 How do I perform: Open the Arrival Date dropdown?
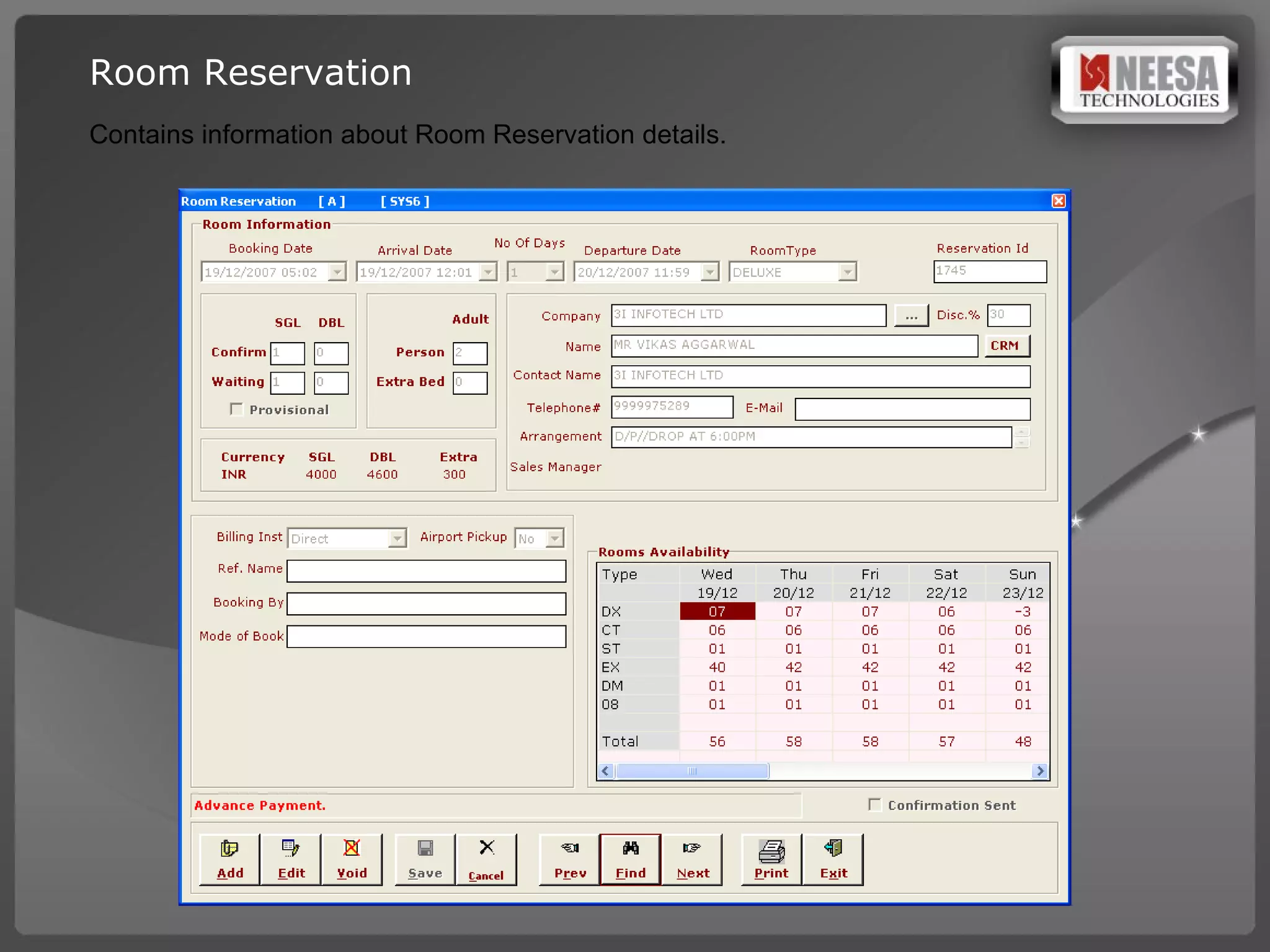pyautogui.click(x=489, y=271)
